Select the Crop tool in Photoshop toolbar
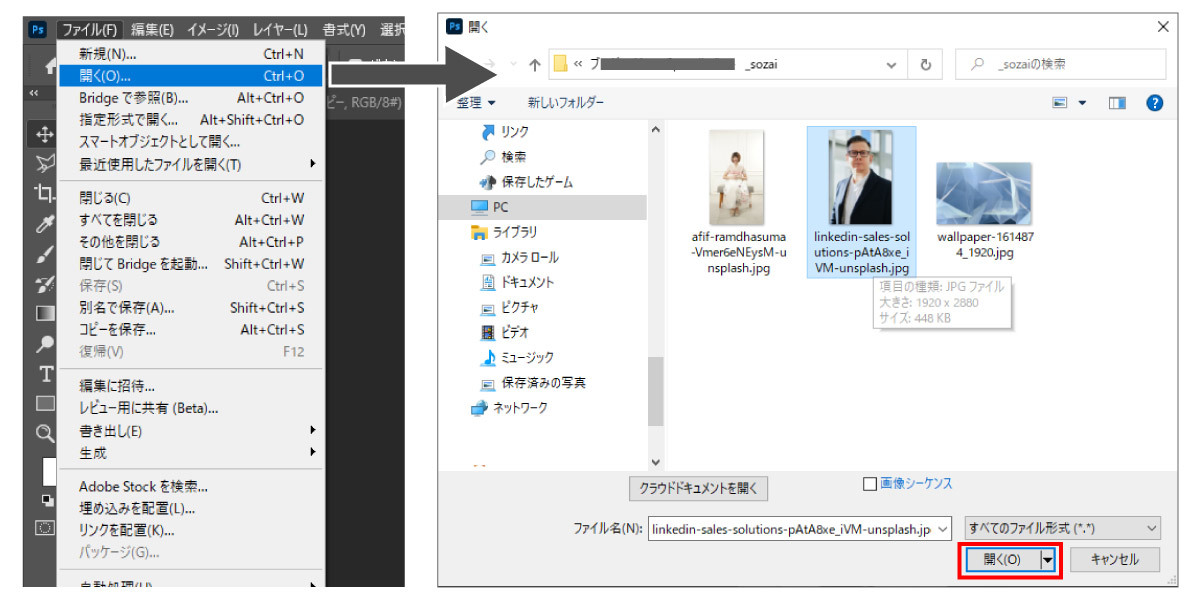The height and width of the screenshot is (600, 1200). 45,192
